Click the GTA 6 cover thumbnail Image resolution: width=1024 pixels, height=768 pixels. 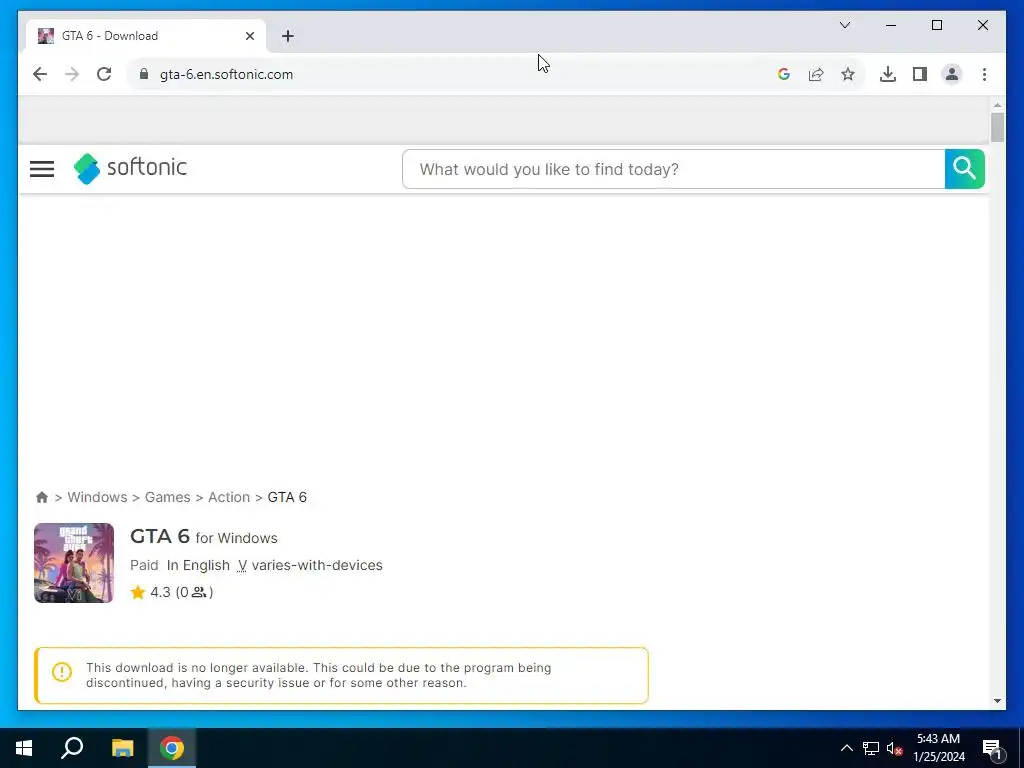(x=74, y=563)
